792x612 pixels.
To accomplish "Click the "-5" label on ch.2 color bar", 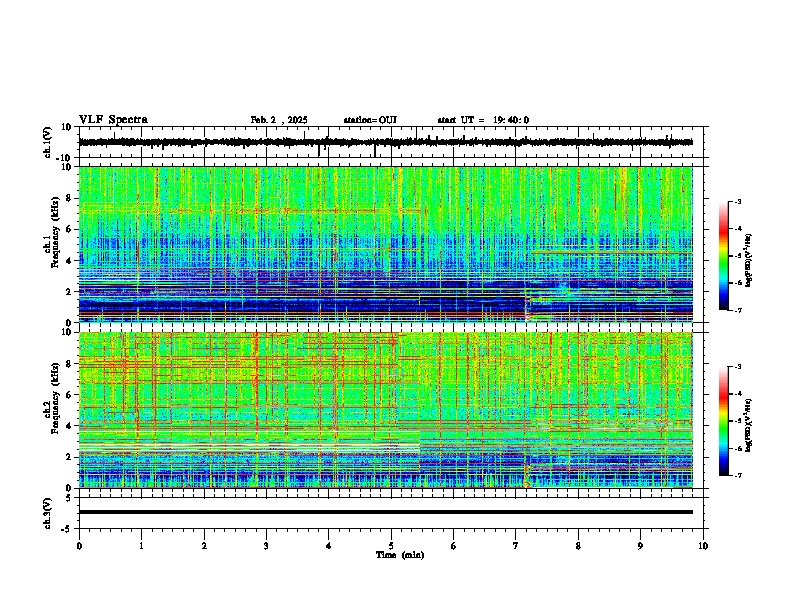I will 738,421.
